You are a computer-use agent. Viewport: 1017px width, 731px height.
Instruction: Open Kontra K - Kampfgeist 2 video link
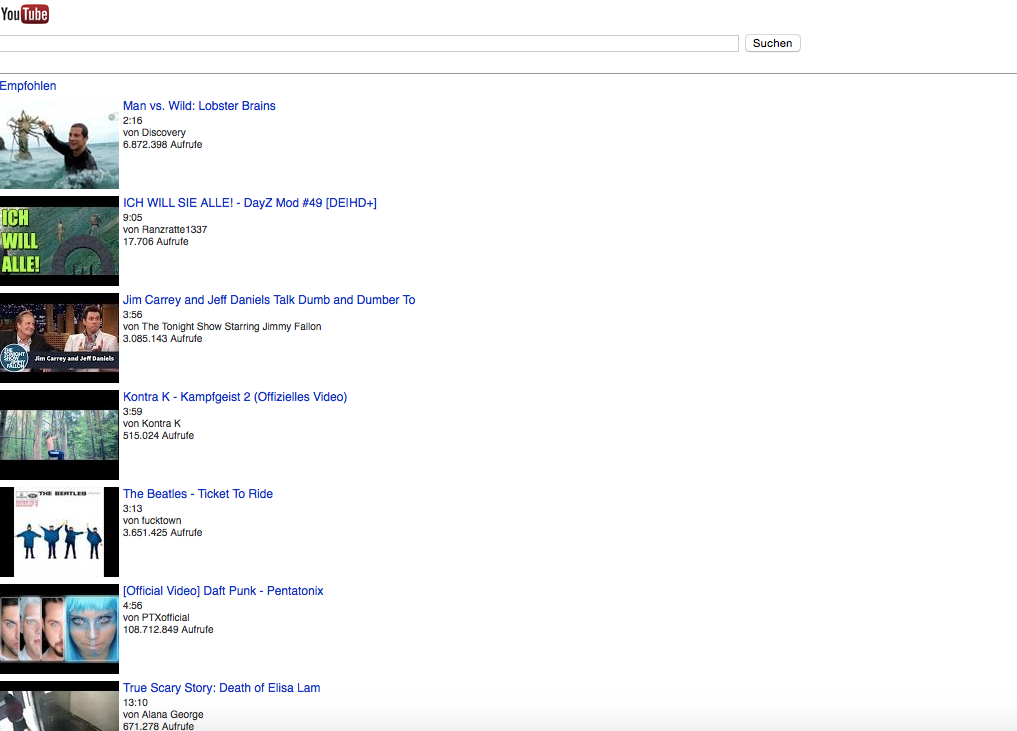[235, 397]
